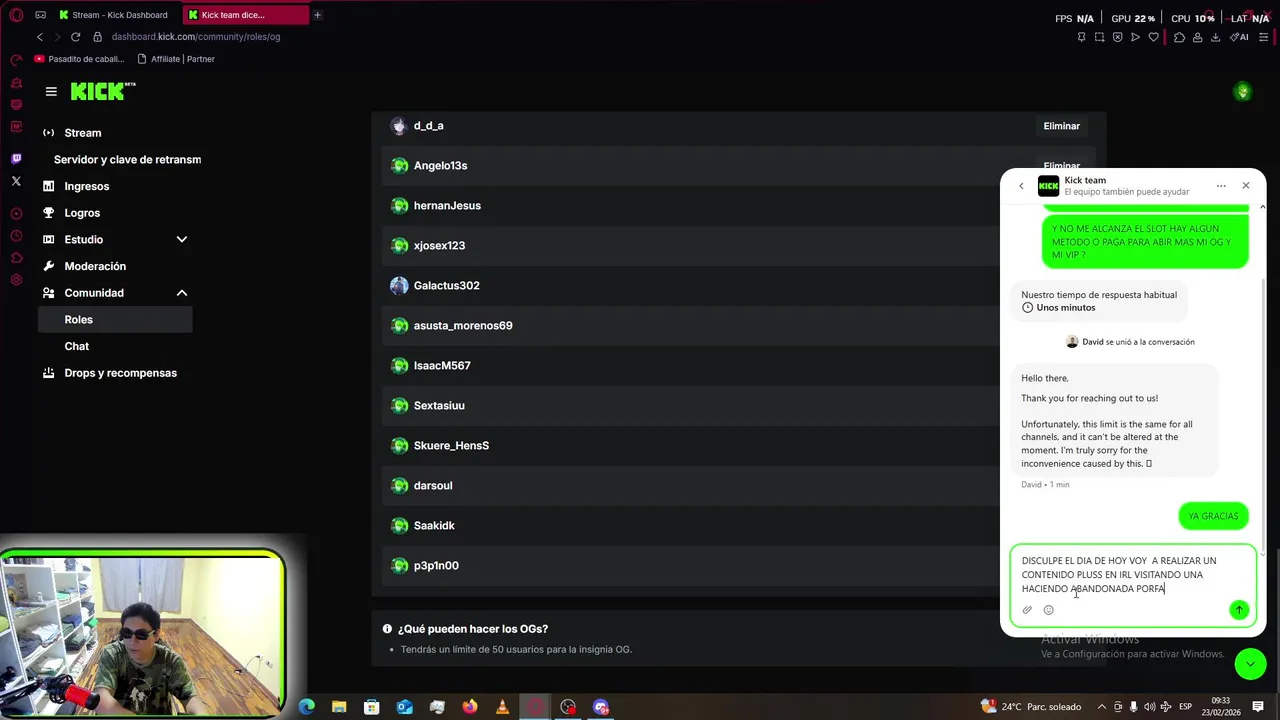This screenshot has height=720, width=1280.
Task: Switch to Stream - Kick Dashboard tab
Action: click(118, 15)
